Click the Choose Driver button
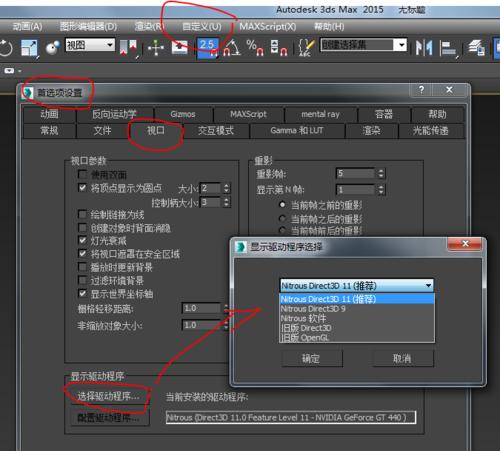 109,397
